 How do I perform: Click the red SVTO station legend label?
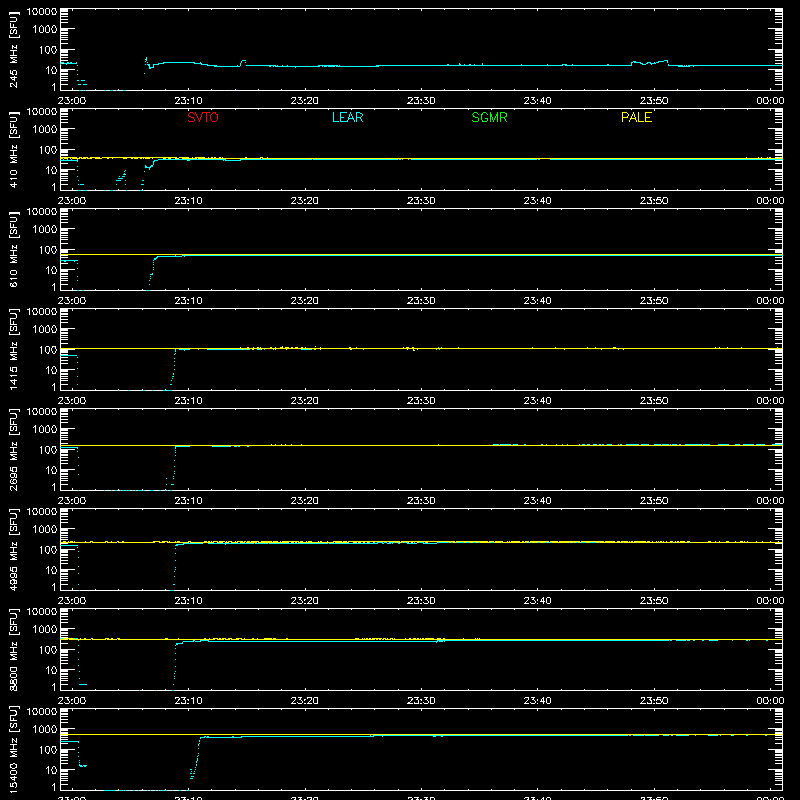(203, 117)
